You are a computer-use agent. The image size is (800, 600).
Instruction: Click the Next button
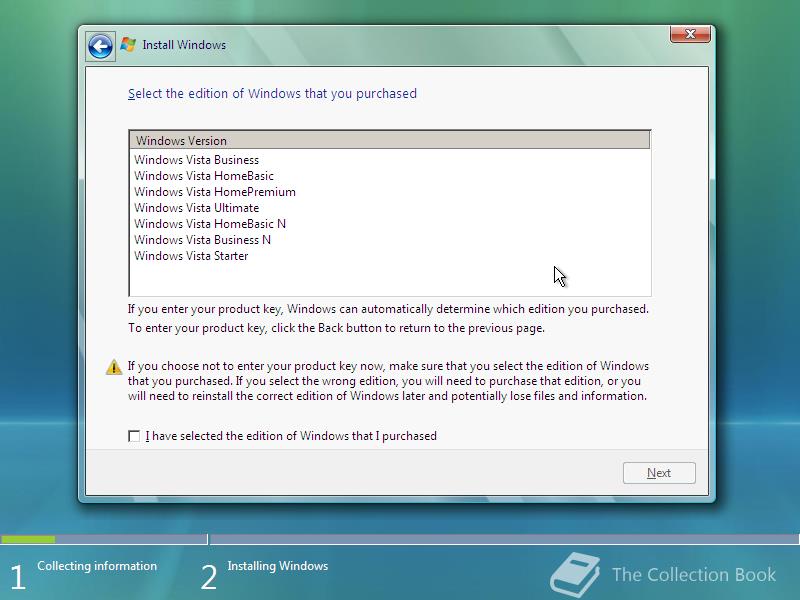click(659, 473)
